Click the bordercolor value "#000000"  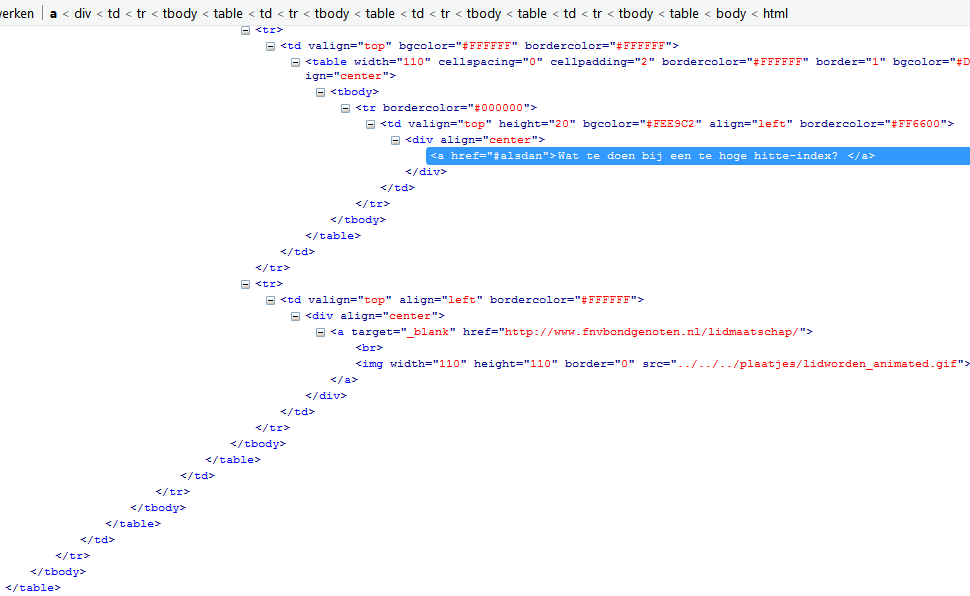coord(499,108)
